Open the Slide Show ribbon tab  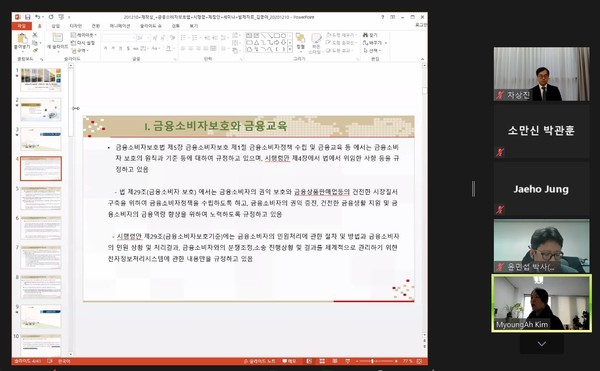(150, 26)
